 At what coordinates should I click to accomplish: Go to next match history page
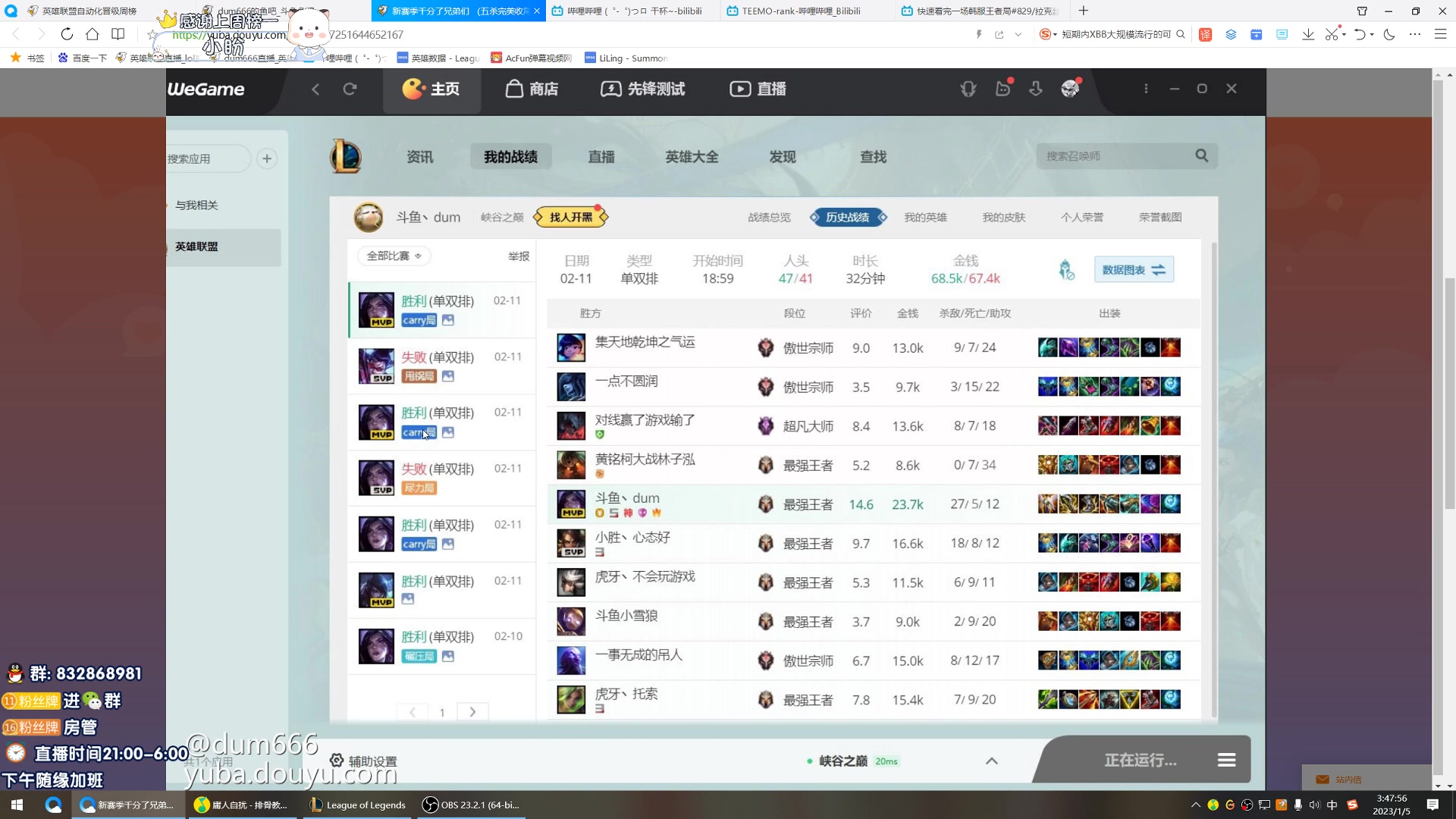[x=473, y=712]
